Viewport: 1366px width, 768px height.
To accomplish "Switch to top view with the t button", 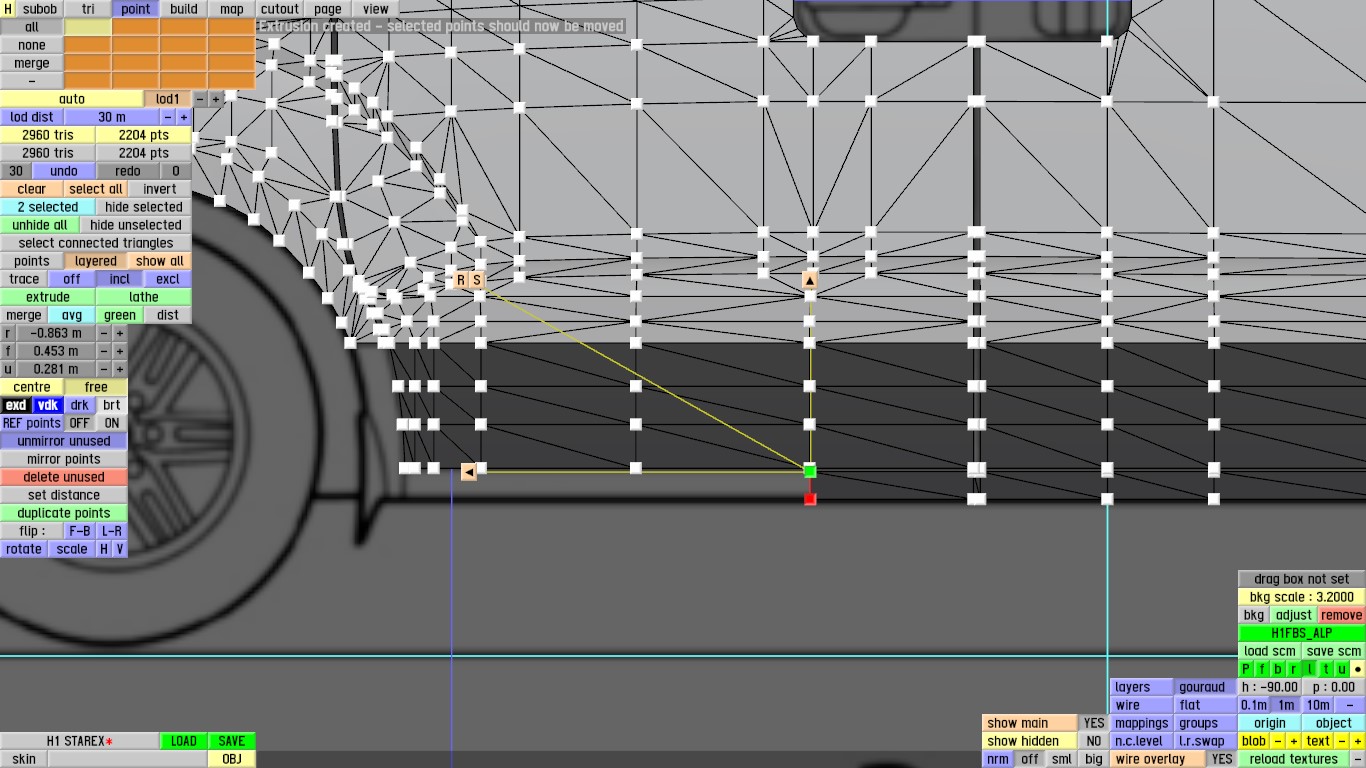I will 1326,669.
